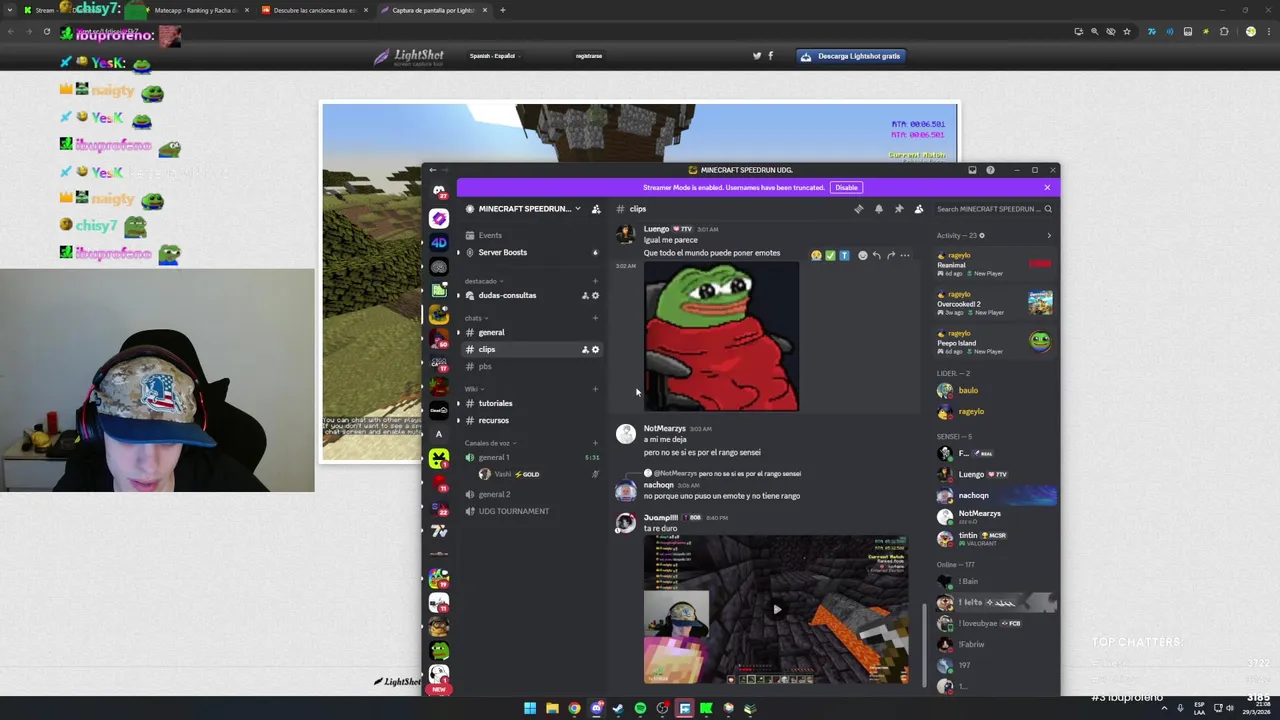
Task: Disable Streamer Mode
Action: click(x=846, y=187)
